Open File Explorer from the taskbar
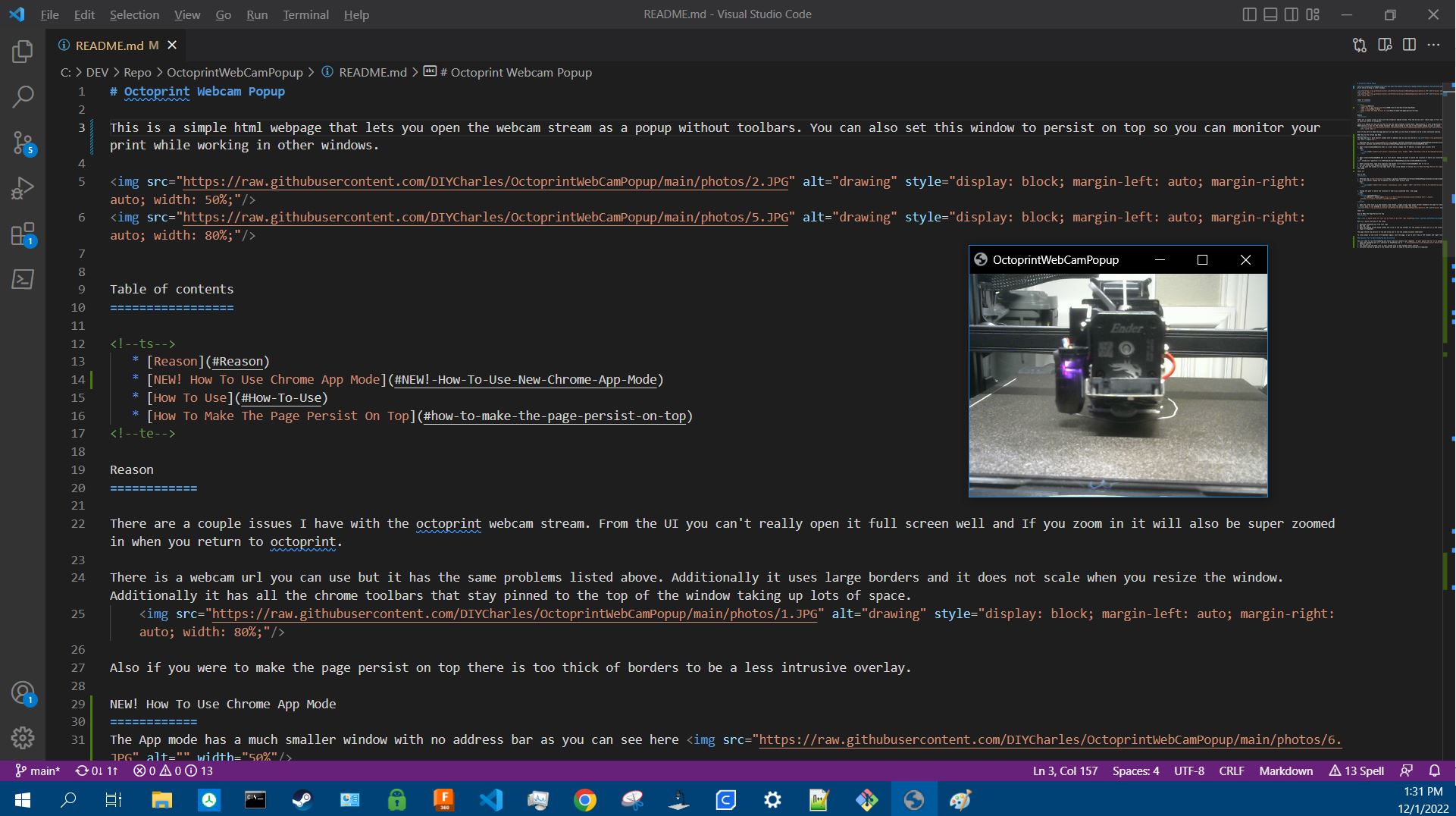Screen dimensions: 1456x816 (161, 799)
